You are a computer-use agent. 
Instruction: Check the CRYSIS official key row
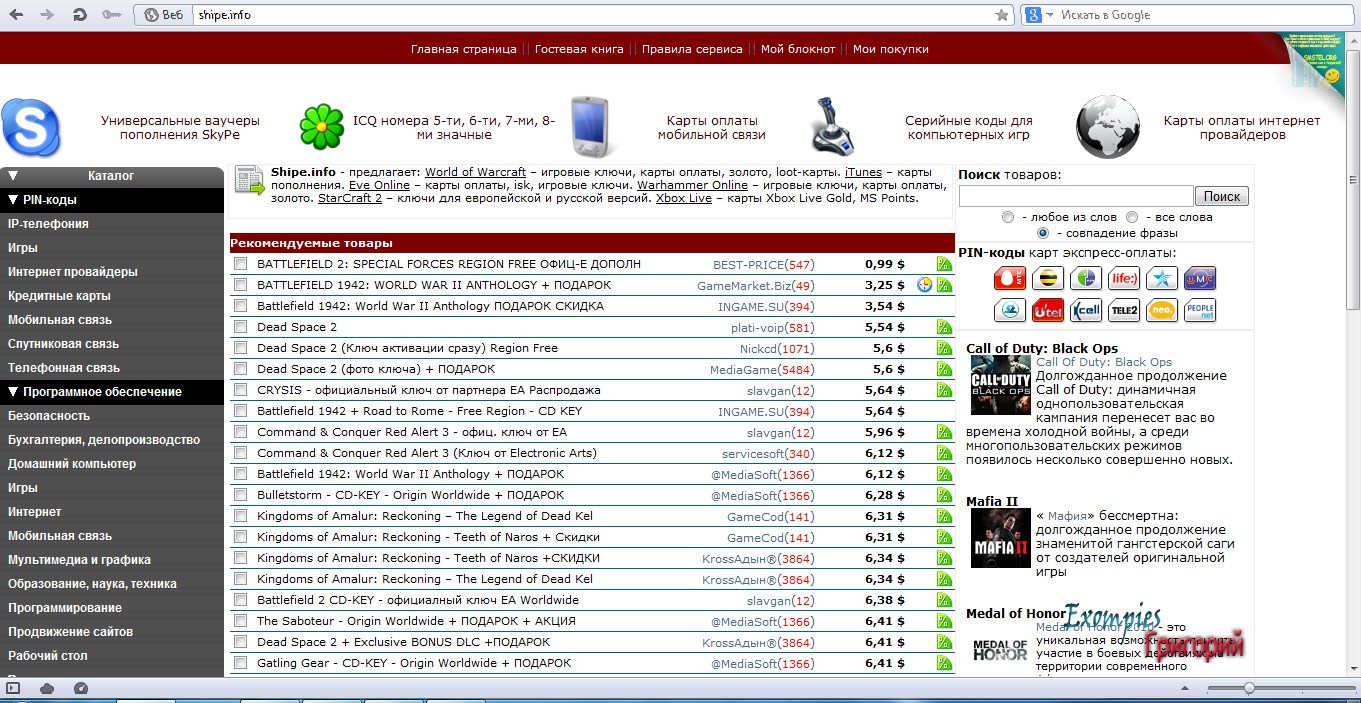240,390
